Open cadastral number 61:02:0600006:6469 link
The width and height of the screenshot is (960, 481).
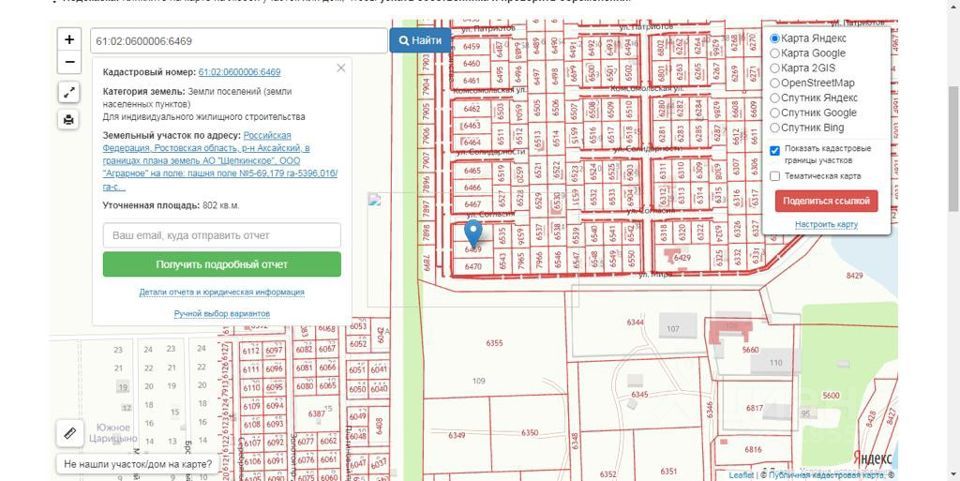click(x=239, y=72)
